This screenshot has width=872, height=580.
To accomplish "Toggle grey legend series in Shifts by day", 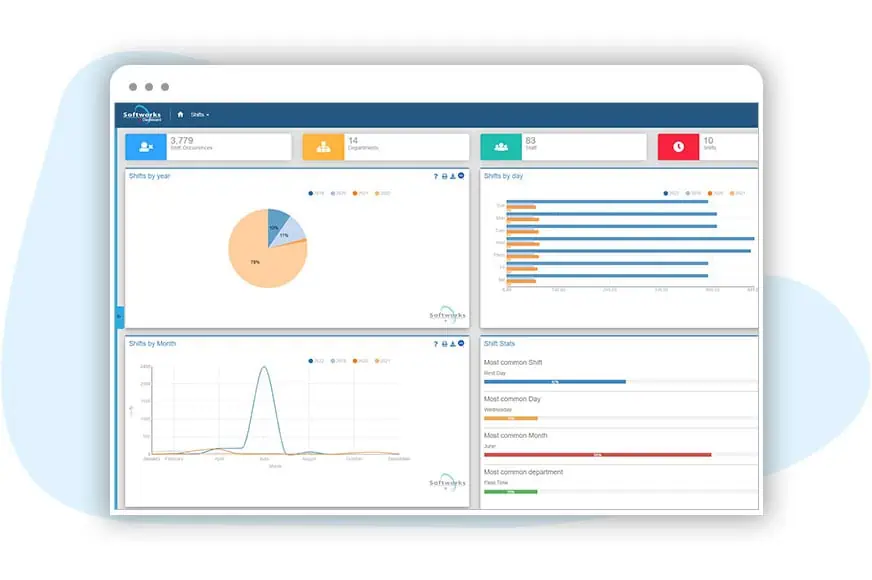I will click(693, 194).
